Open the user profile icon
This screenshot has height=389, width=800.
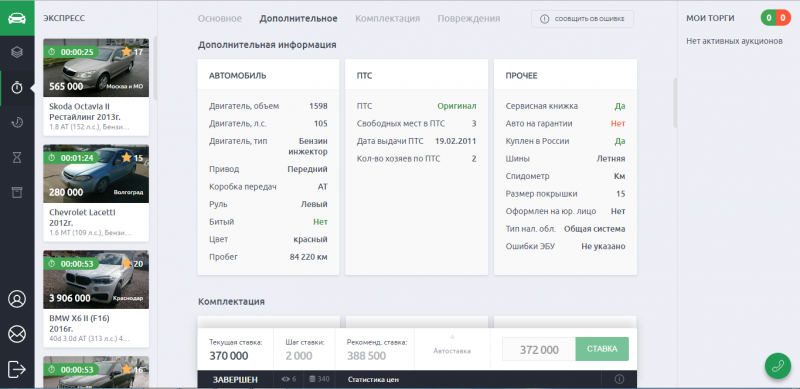coord(17,299)
